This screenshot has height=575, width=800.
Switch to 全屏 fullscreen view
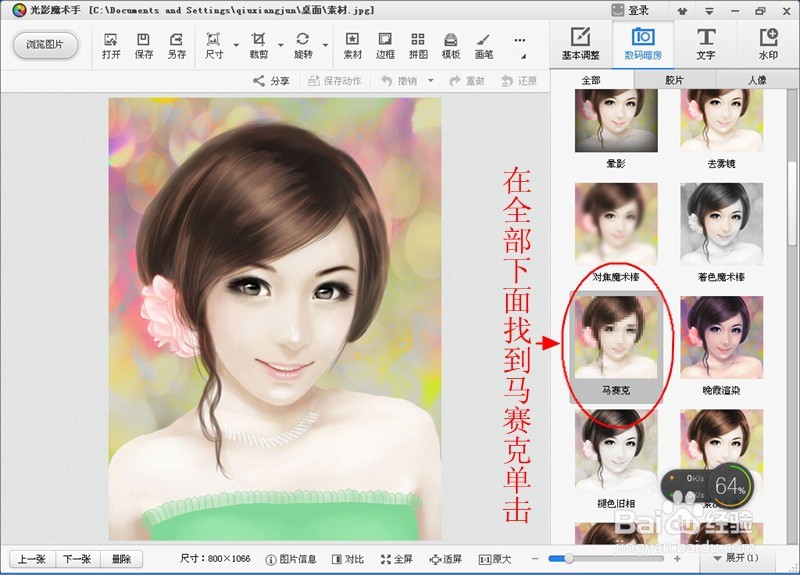coord(396,559)
